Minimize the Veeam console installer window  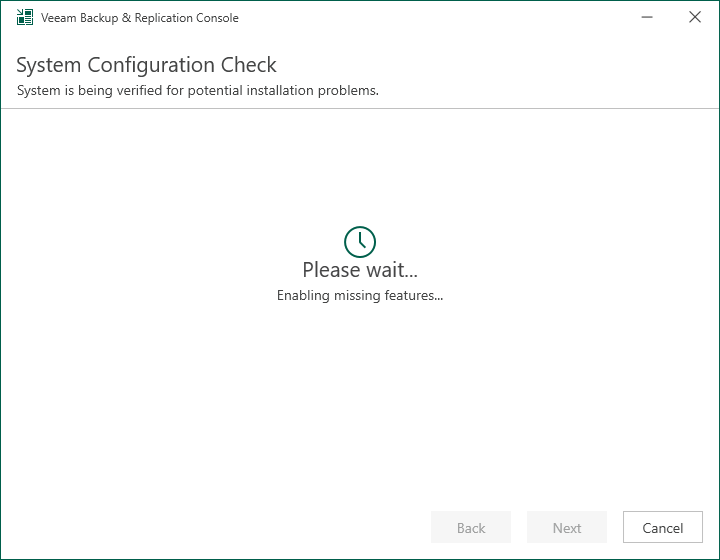pos(647,17)
